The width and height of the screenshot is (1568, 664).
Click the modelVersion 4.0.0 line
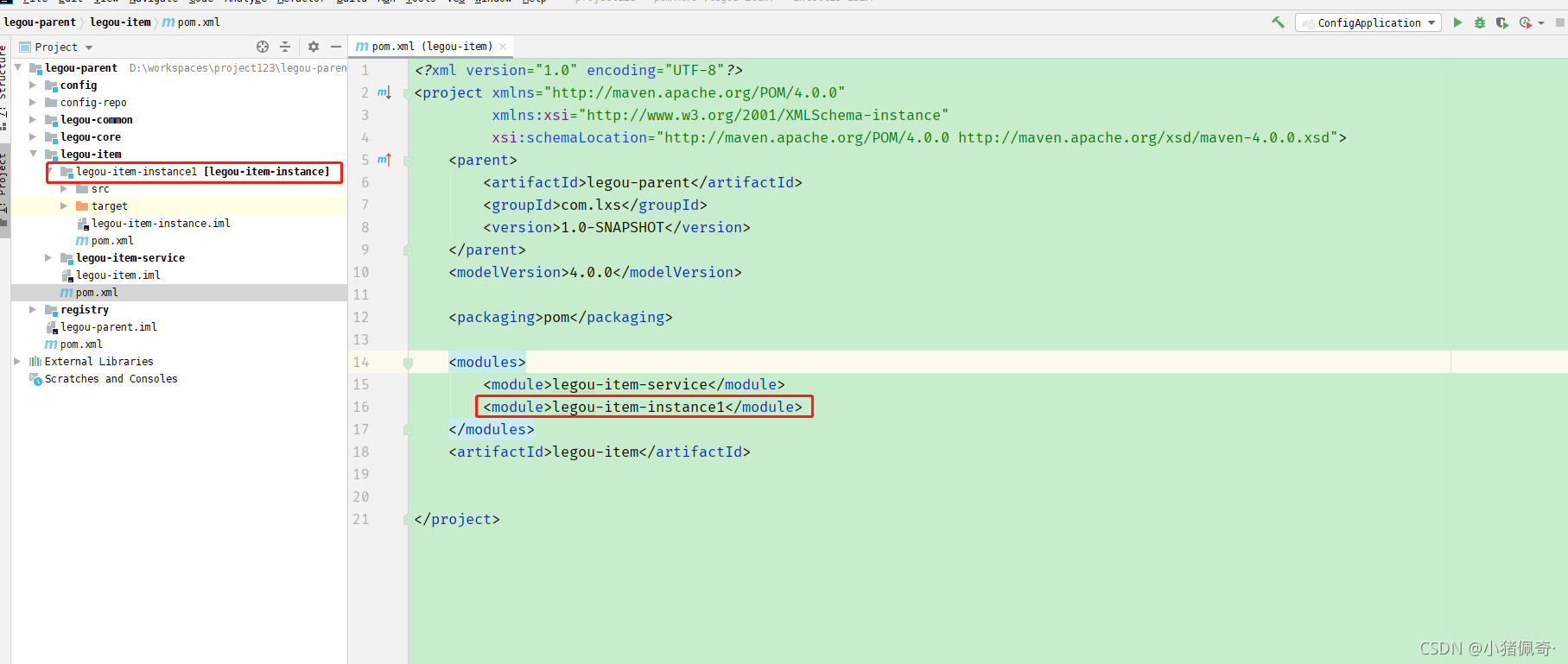(x=595, y=272)
